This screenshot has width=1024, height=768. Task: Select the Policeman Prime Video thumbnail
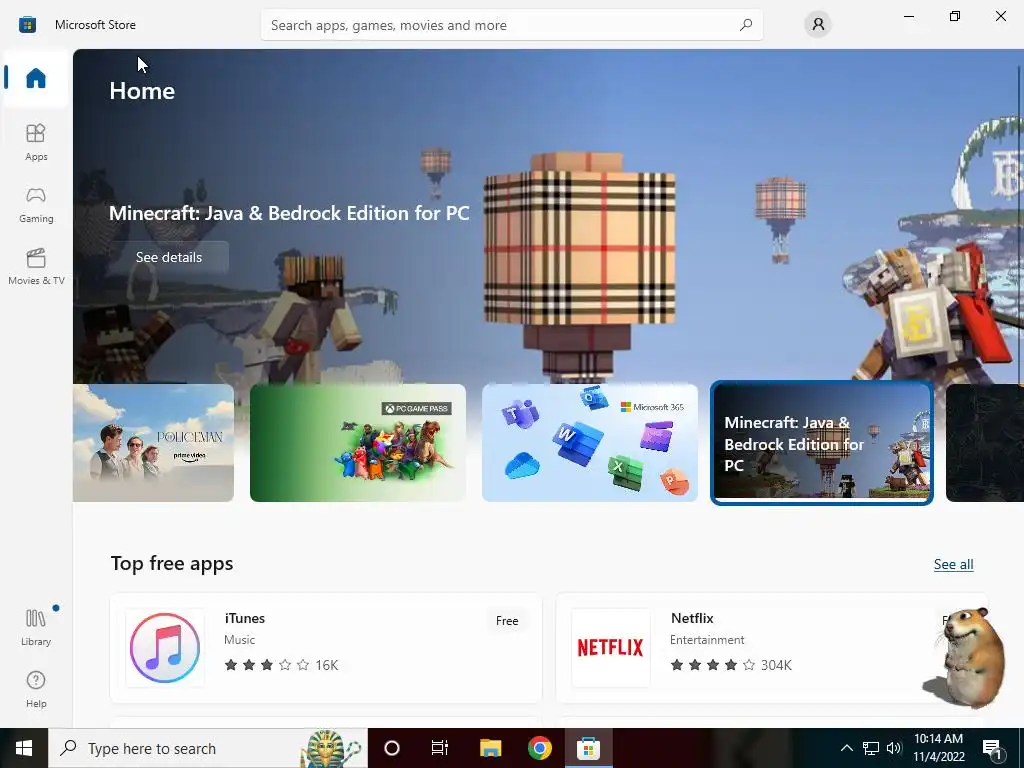pyautogui.click(x=153, y=443)
